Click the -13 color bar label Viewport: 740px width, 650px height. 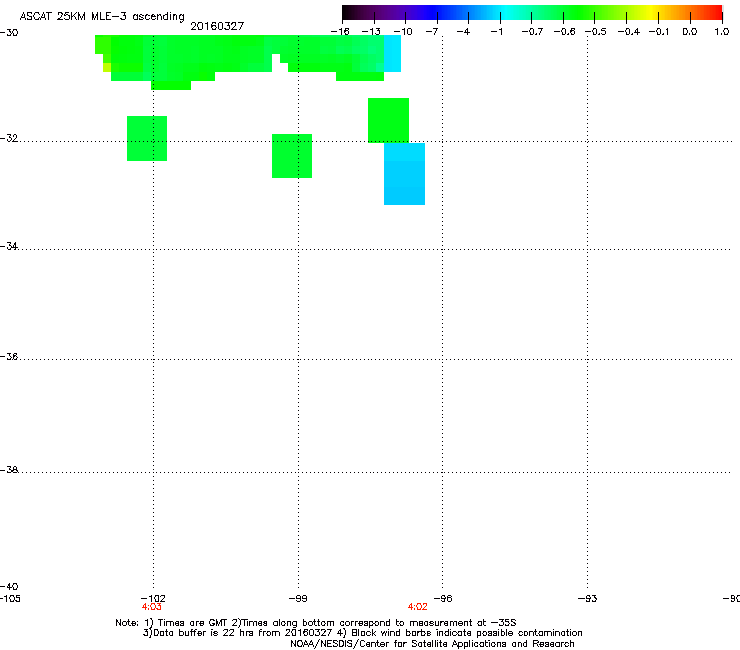pos(371,32)
